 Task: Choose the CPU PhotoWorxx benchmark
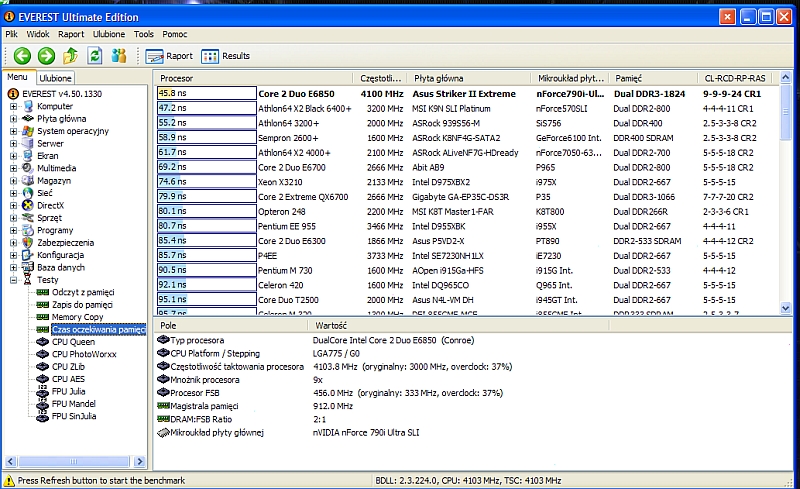tap(86, 354)
